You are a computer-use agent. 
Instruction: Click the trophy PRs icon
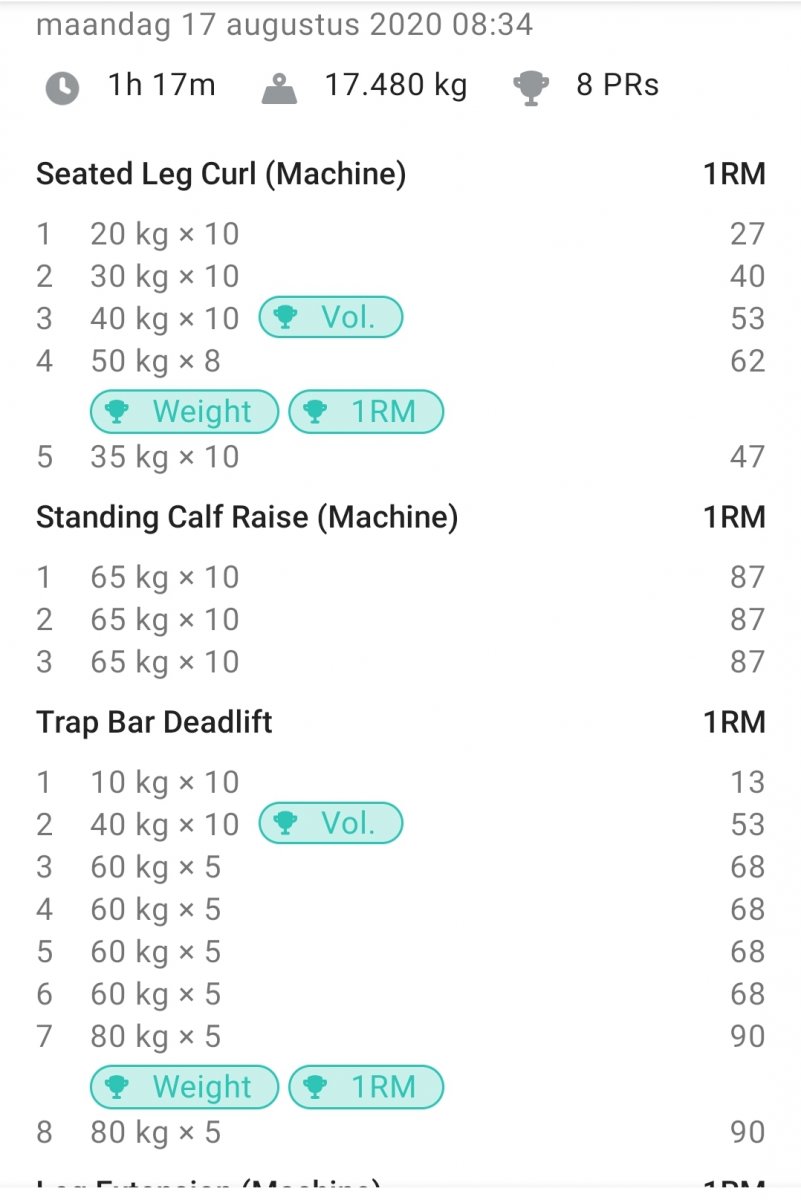(x=531, y=87)
